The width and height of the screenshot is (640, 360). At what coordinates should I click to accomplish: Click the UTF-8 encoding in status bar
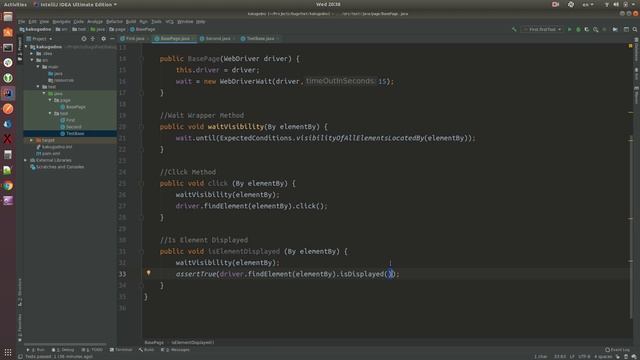[584, 357]
